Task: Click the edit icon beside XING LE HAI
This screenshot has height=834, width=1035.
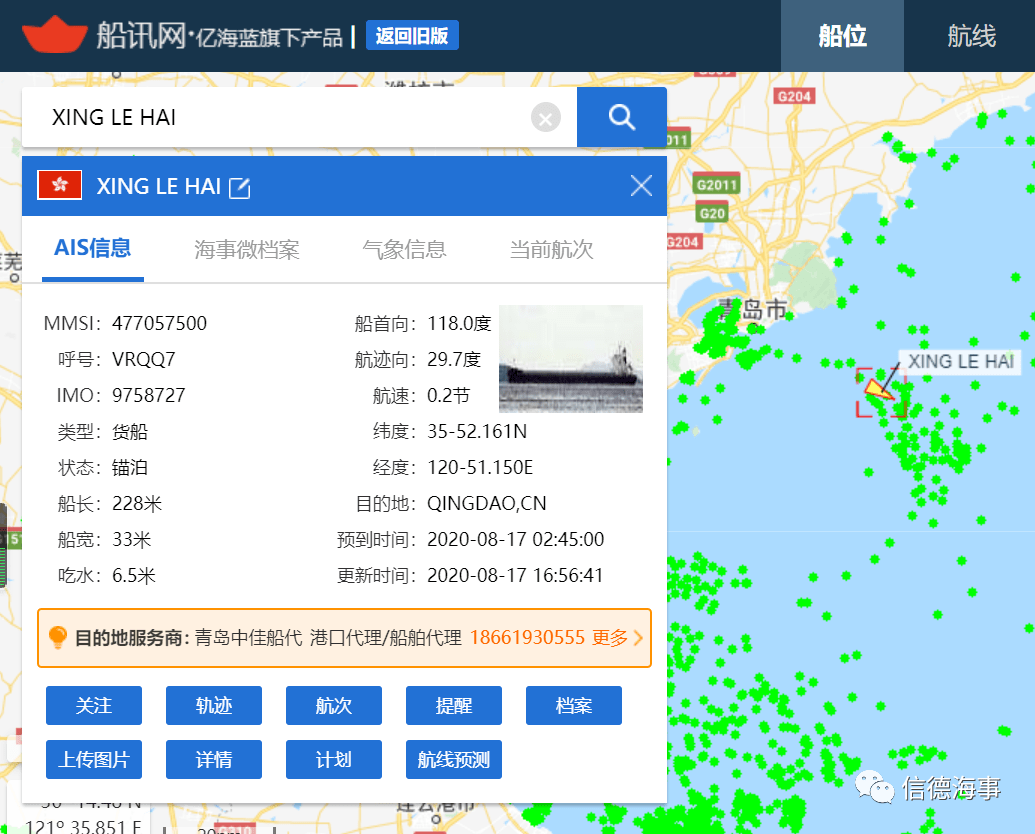Action: click(240, 187)
